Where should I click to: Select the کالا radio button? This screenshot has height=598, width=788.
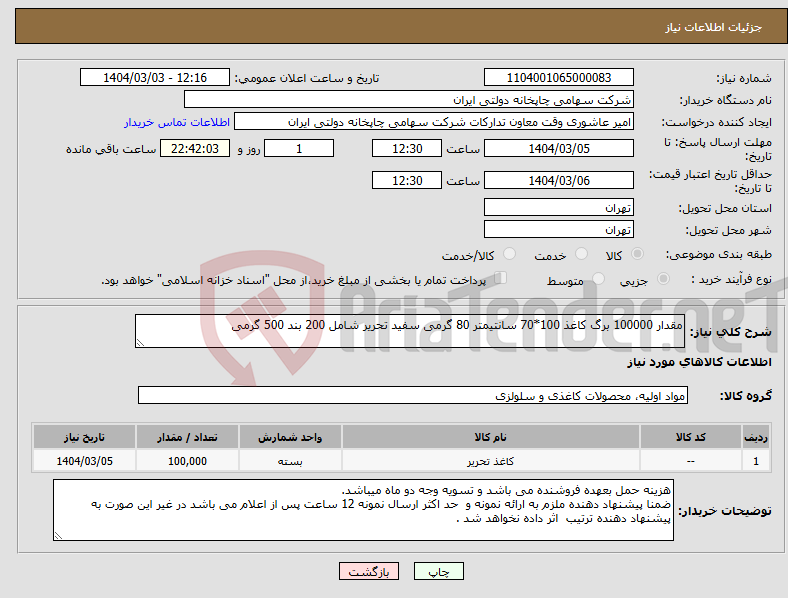[x=637, y=254]
